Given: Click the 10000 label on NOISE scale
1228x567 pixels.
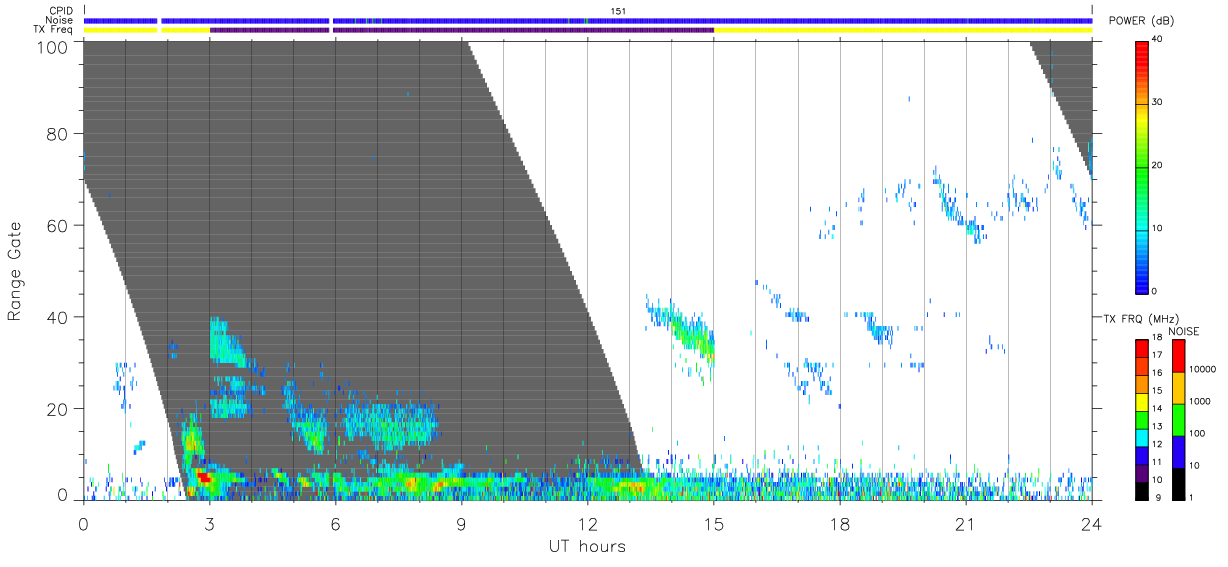Looking at the screenshot, I should click(1203, 370).
